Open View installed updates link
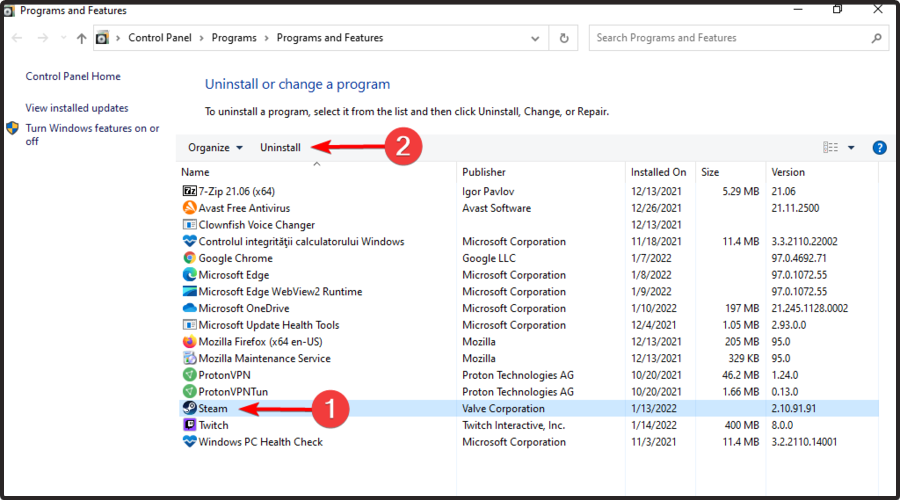This screenshot has height=500, width=900. pos(77,108)
